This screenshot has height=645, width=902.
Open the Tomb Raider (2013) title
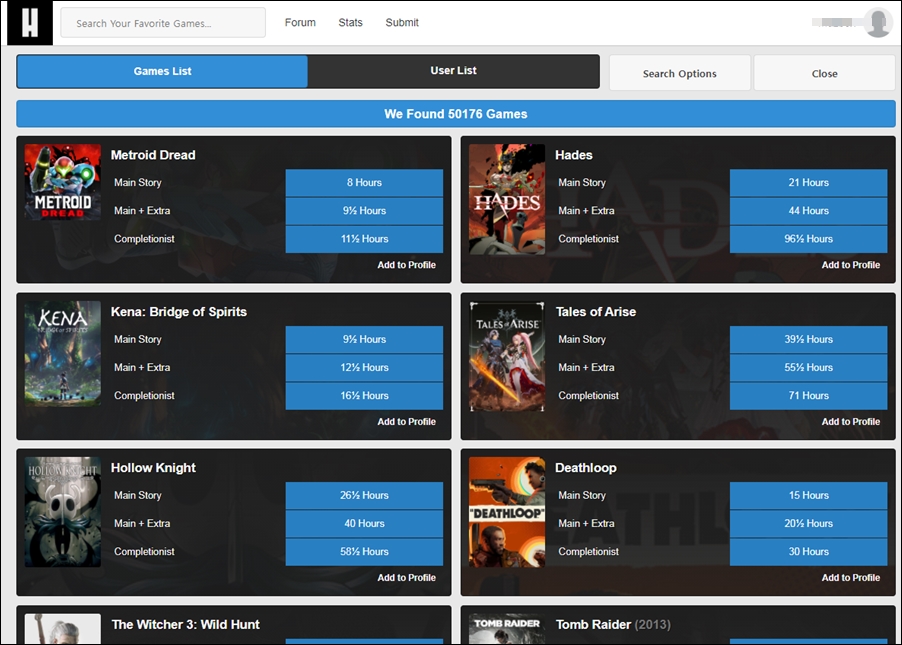point(613,624)
